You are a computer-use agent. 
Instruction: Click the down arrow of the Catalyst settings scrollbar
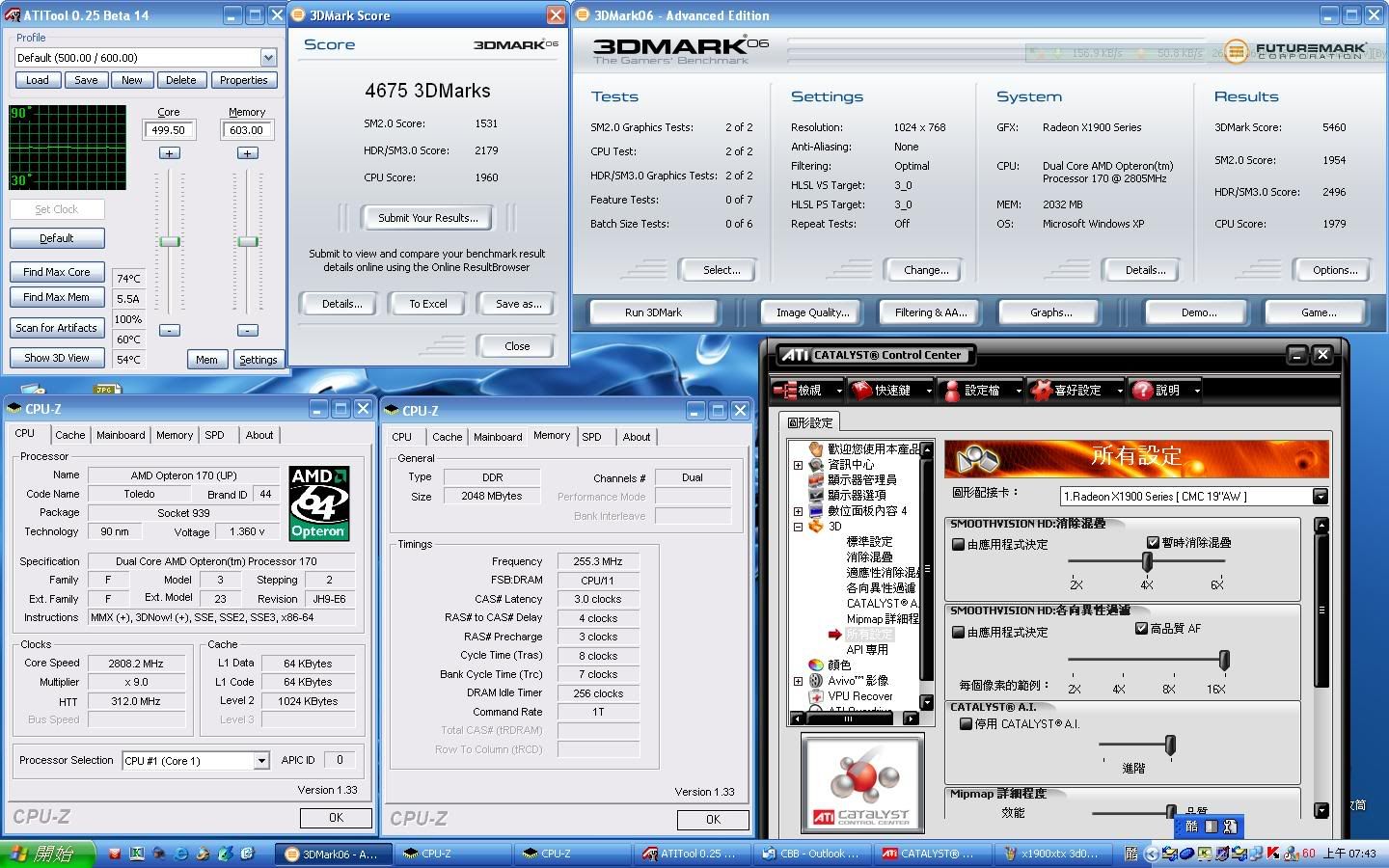(x=1321, y=810)
